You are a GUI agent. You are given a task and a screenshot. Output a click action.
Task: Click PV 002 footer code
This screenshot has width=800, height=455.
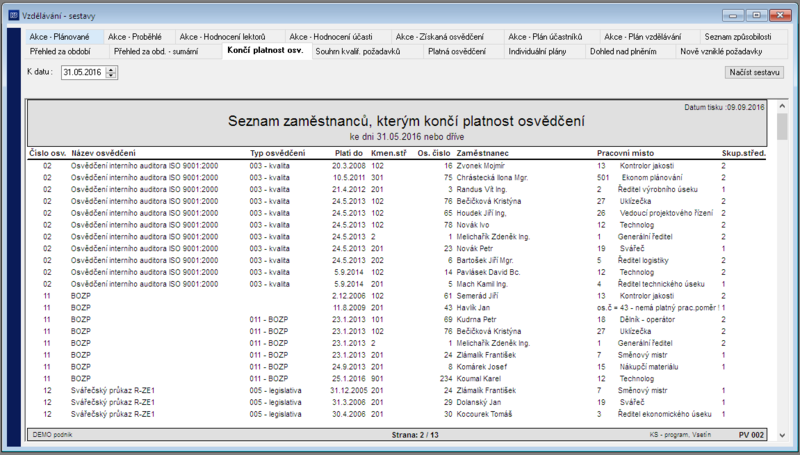click(751, 435)
